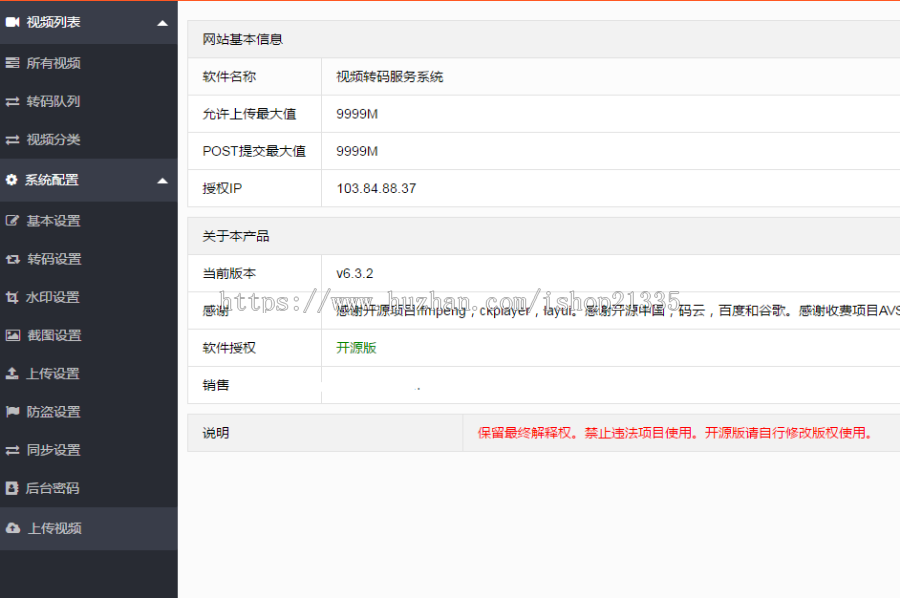Select the 所有视频 sidebar entry
The image size is (900, 598).
click(53, 63)
